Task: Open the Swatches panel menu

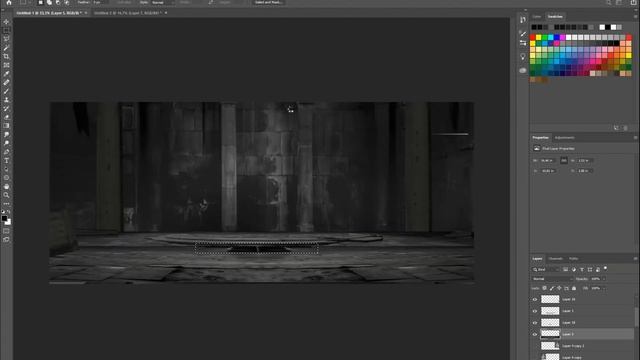Action: click(635, 17)
